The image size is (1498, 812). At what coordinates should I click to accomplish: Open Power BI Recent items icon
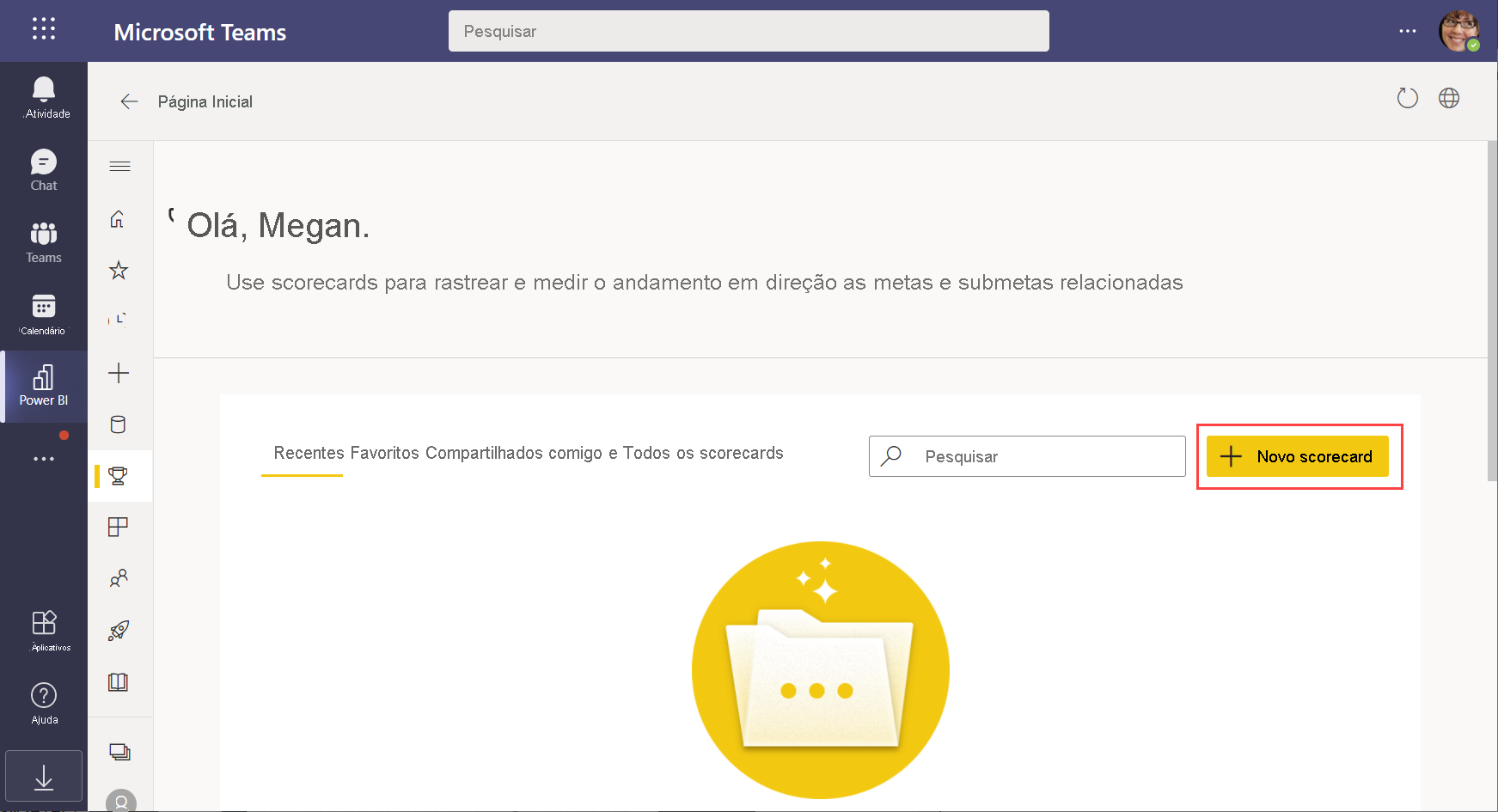(x=119, y=321)
